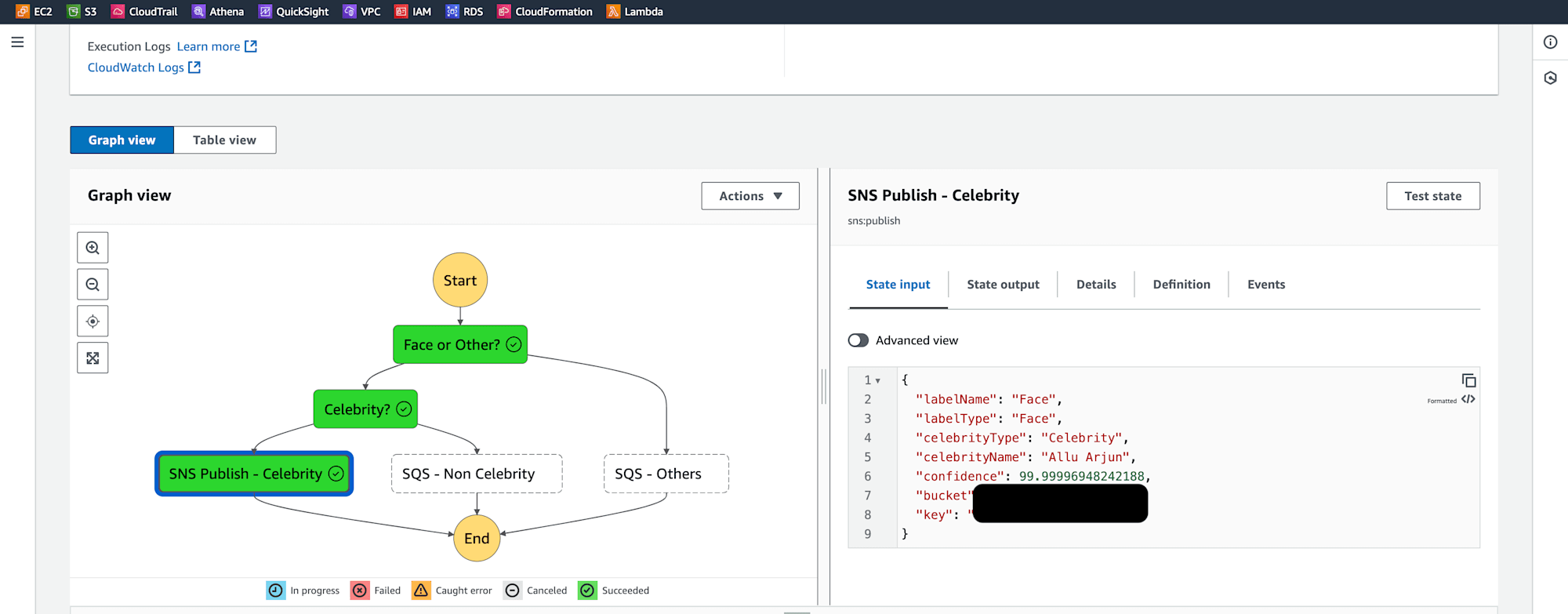Click the confidence value 99.99996948242188
This screenshot has width=1568, height=614.
coord(1082,476)
